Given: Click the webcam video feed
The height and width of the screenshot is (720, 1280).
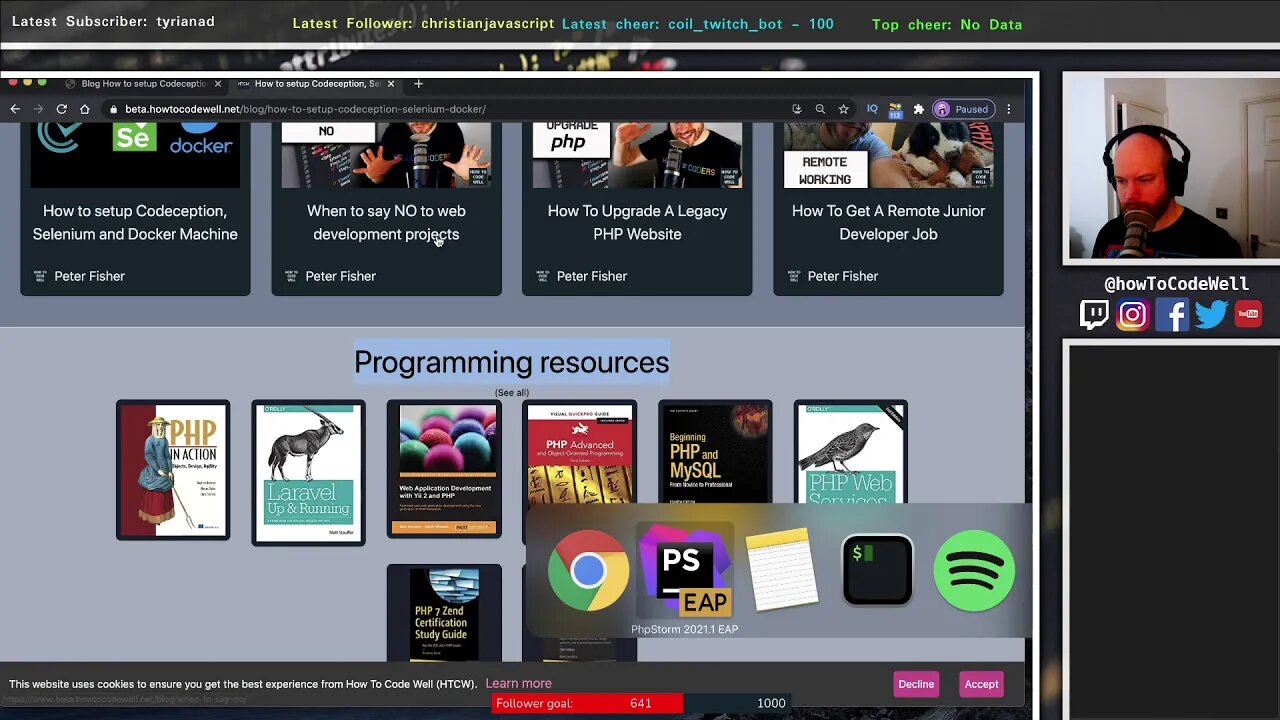Looking at the screenshot, I should point(1173,167).
